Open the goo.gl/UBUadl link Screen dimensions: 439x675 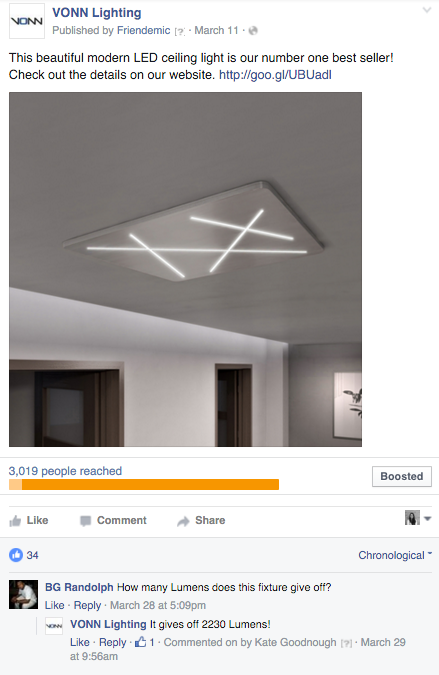pos(275,75)
